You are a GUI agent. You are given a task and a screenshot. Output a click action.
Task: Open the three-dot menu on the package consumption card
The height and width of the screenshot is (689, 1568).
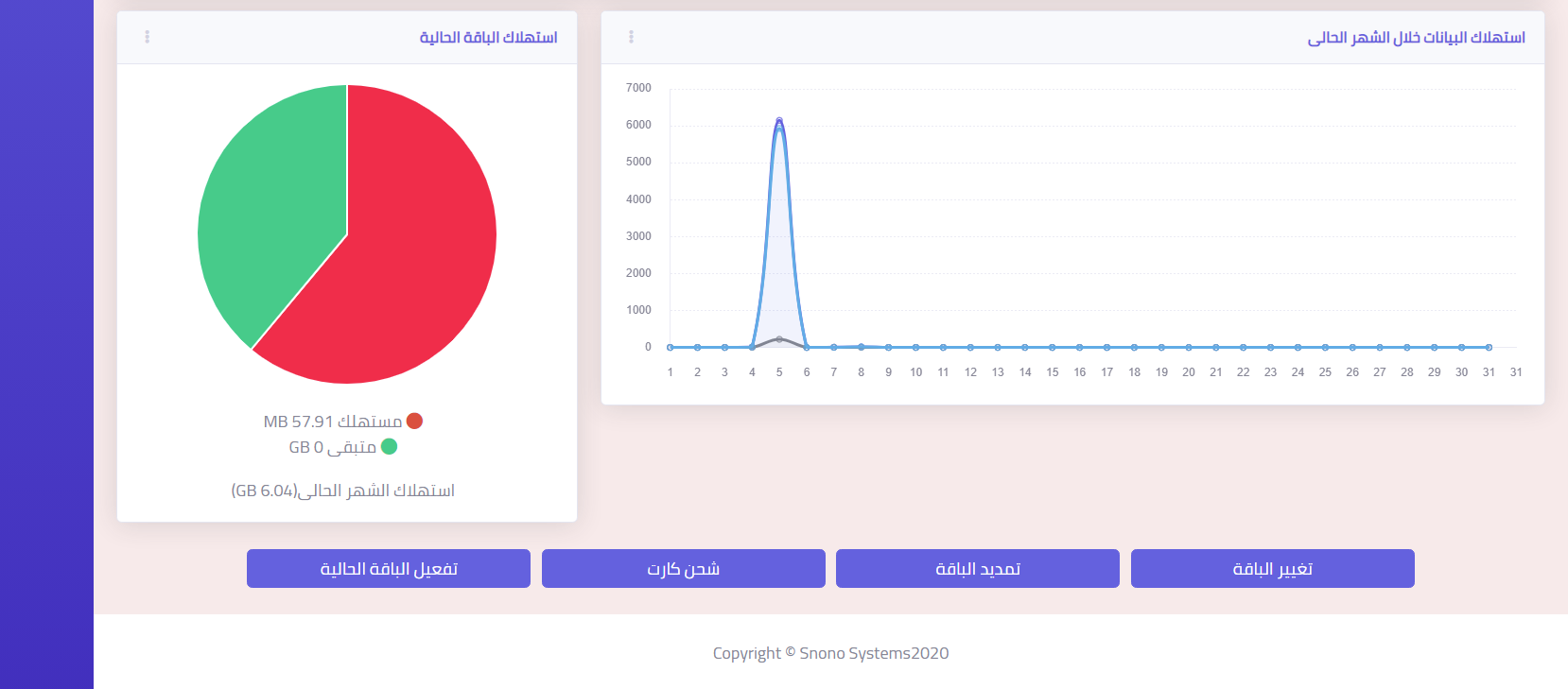click(147, 37)
